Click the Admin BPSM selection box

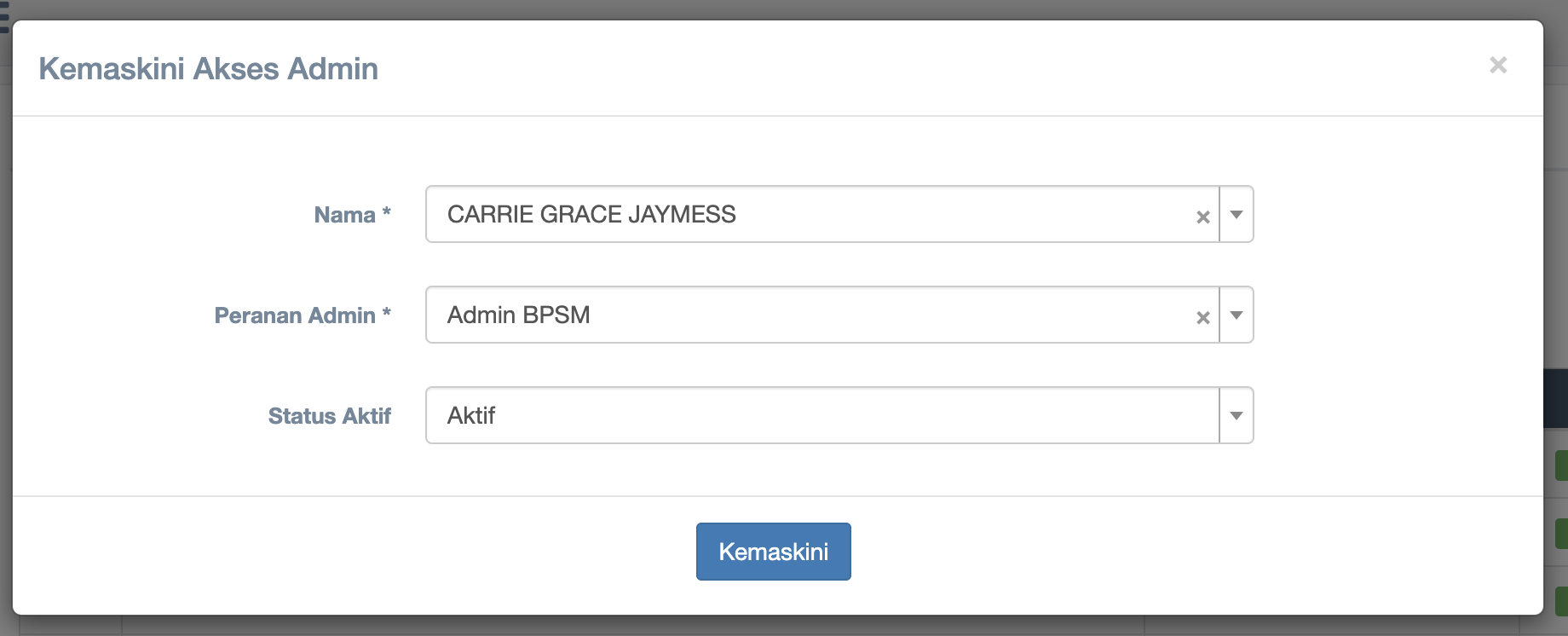click(810, 315)
